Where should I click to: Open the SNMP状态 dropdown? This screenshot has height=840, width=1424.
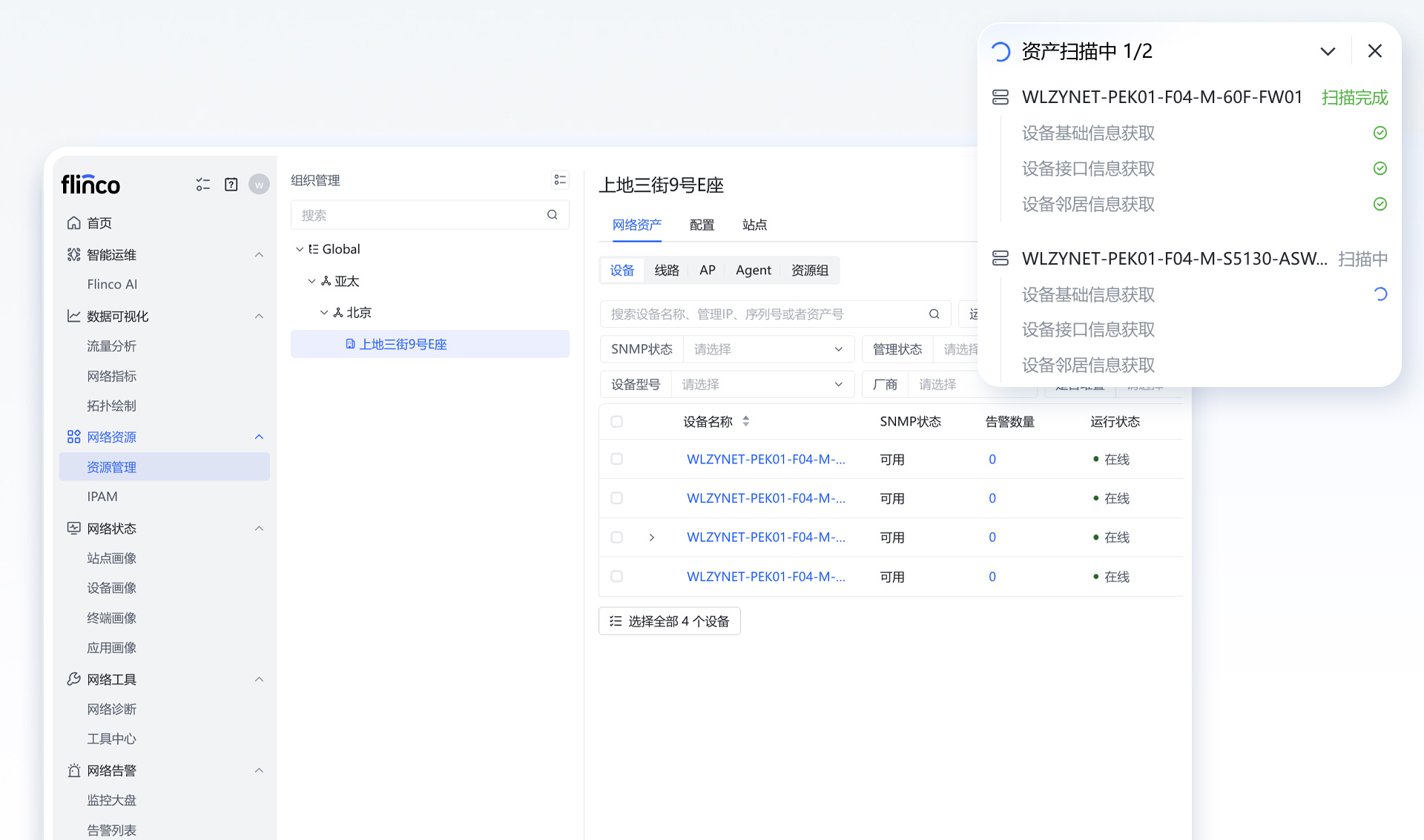[768, 349]
